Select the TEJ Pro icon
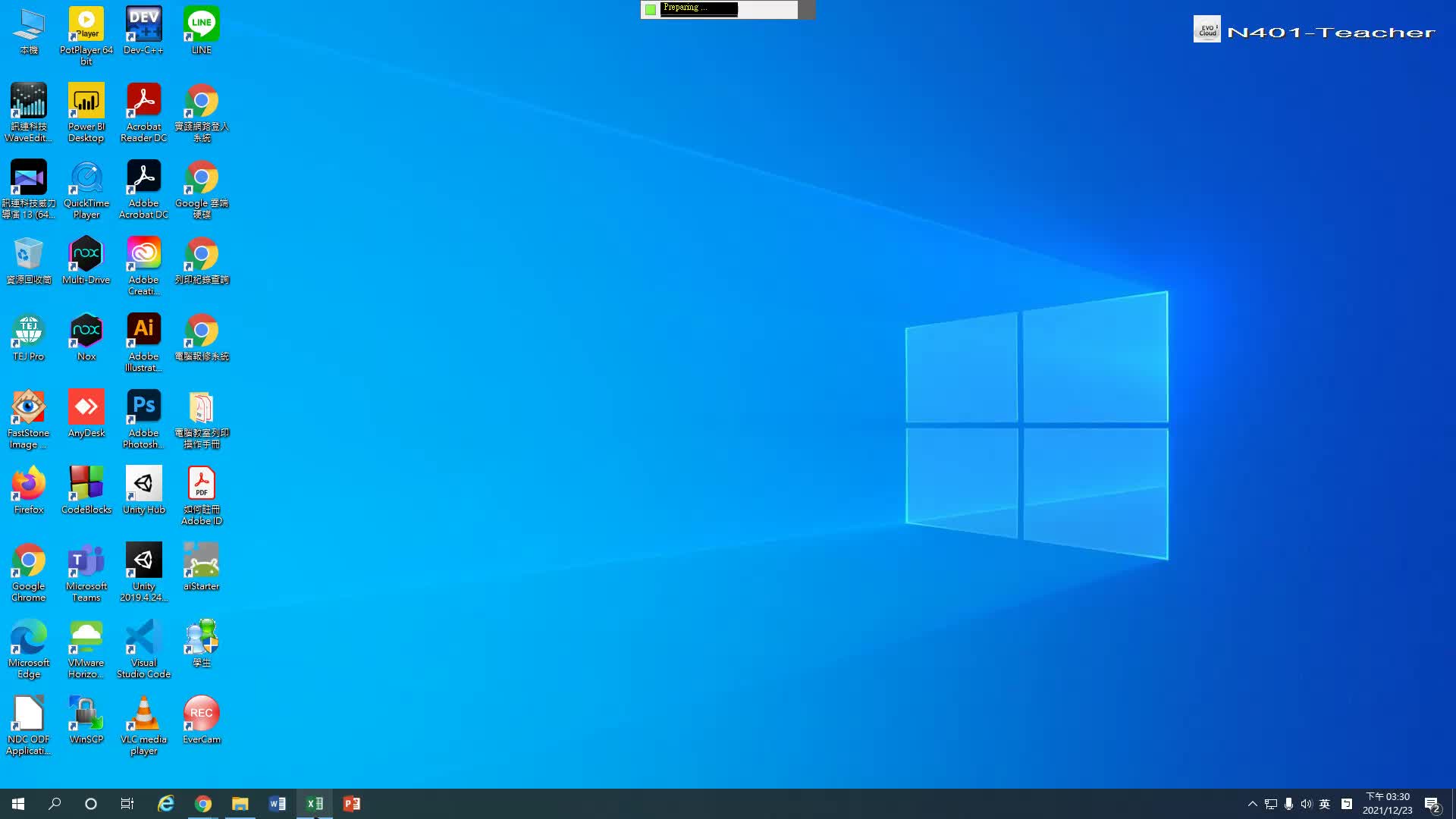The image size is (1456, 819). pyautogui.click(x=28, y=337)
